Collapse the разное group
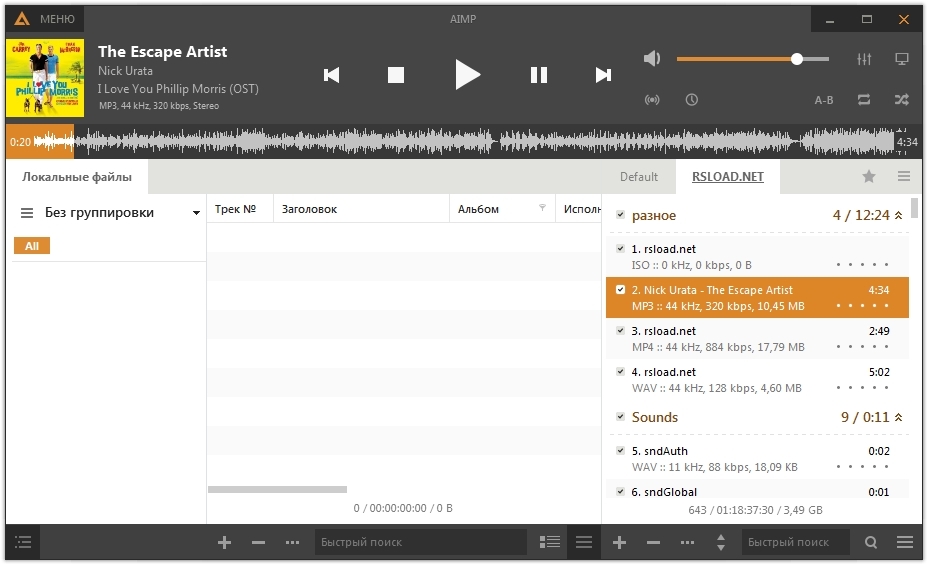The height and width of the screenshot is (565, 928). (898, 215)
